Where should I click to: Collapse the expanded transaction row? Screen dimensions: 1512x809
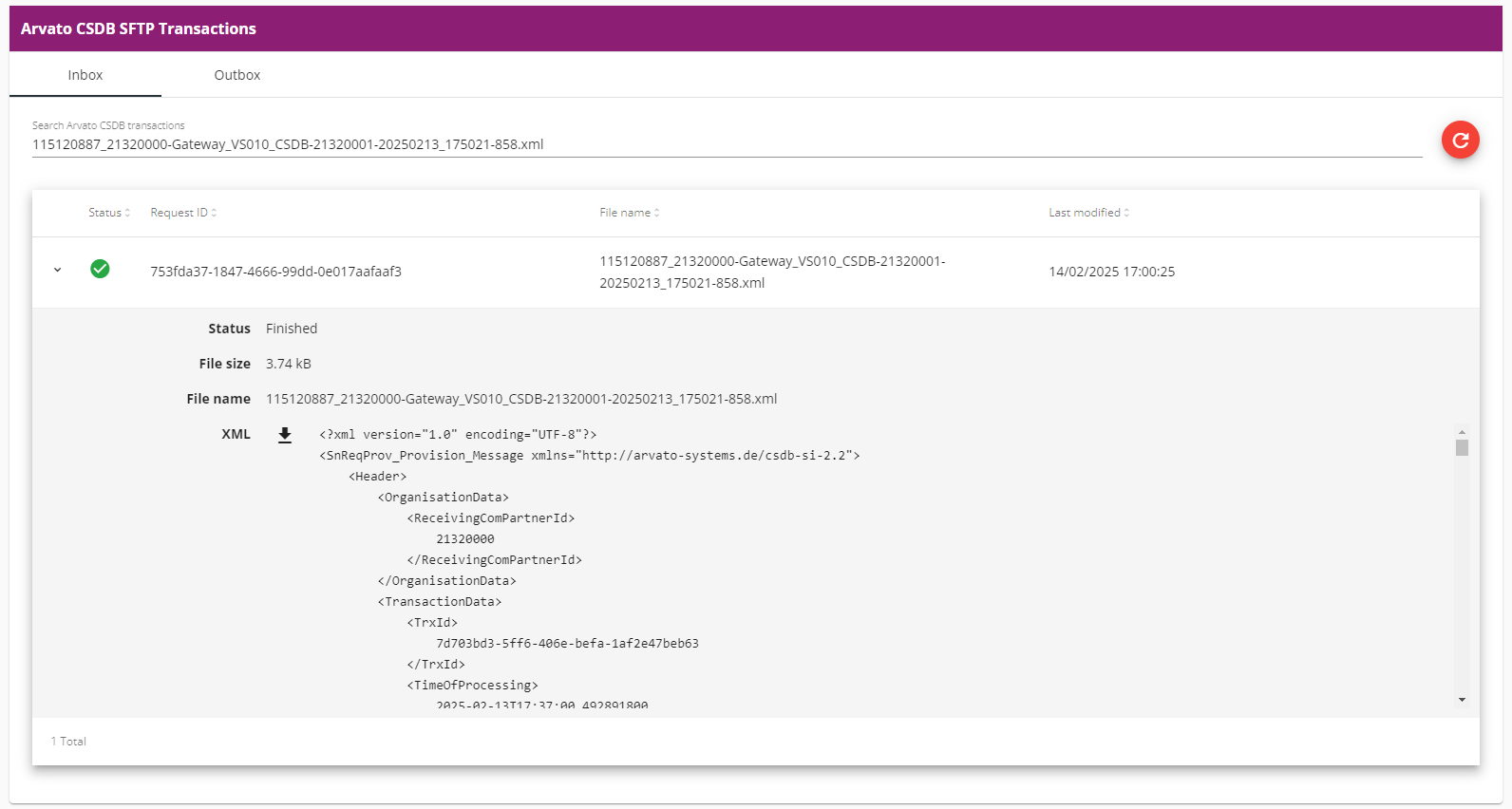57,271
